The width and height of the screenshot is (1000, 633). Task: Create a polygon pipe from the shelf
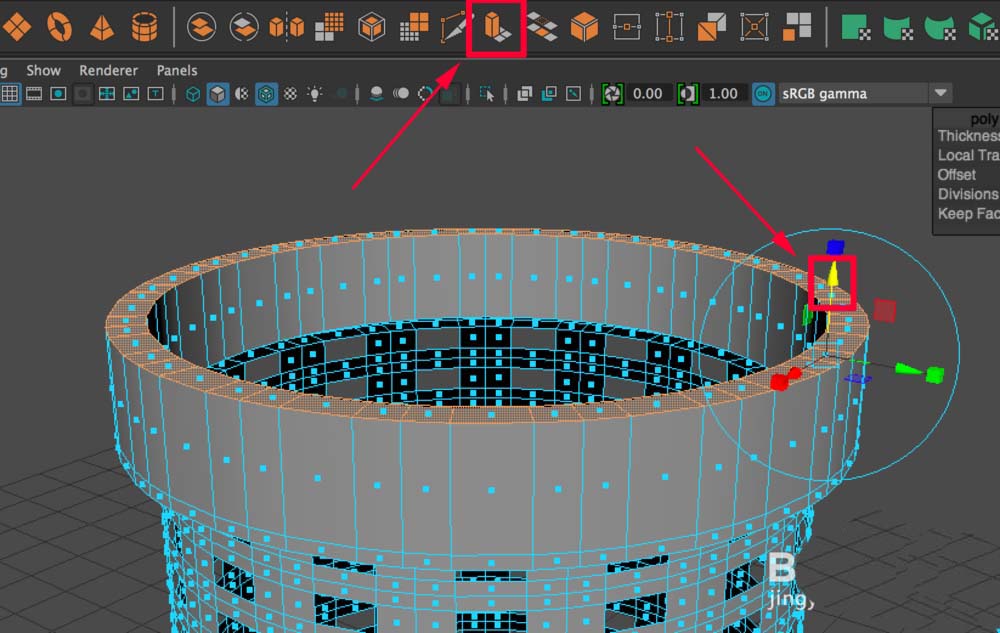coord(144,27)
